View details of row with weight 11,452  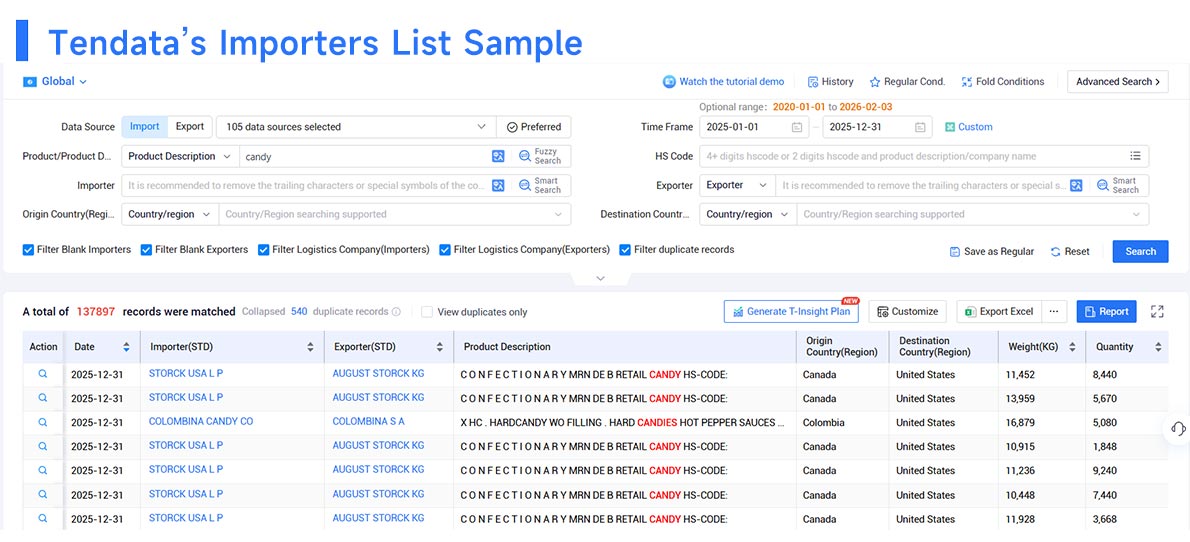[43, 374]
